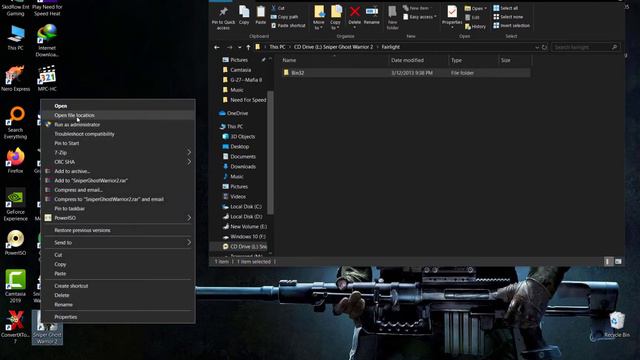Click Copy path in ribbon

[284, 17]
